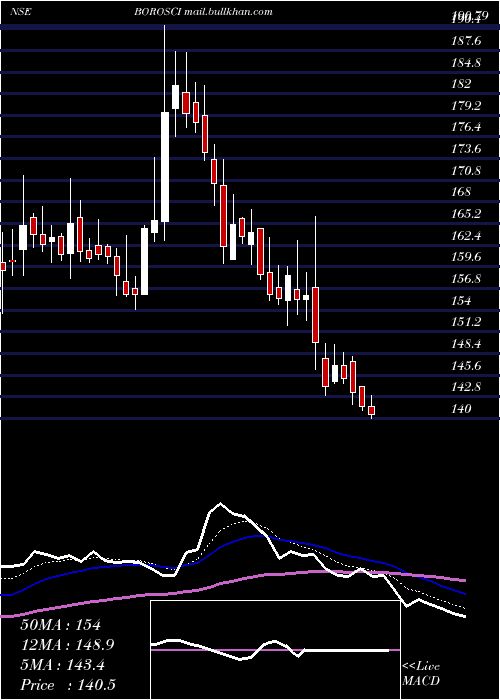Click the NSE exchange label
Screen dimensions: 500x700
(x=20, y=12)
